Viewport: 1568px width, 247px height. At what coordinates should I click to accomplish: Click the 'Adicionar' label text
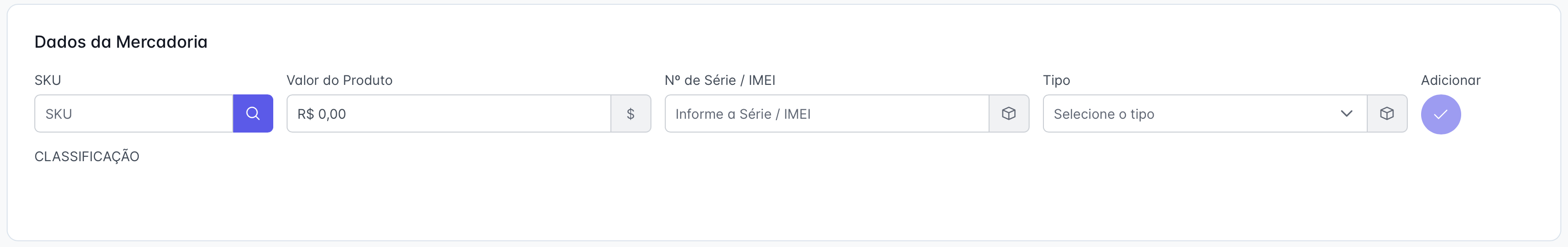1451,80
